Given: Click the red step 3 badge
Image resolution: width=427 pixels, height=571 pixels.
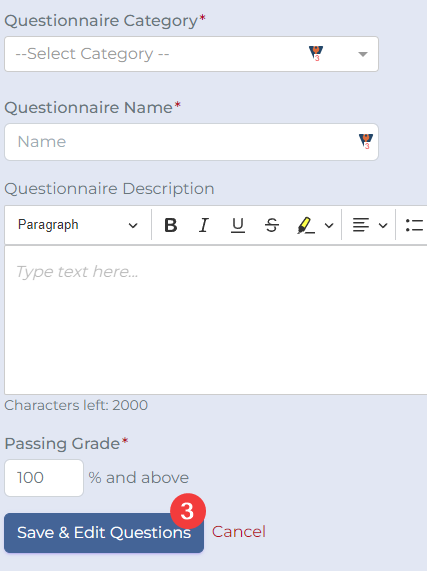Looking at the screenshot, I should coord(187,511).
